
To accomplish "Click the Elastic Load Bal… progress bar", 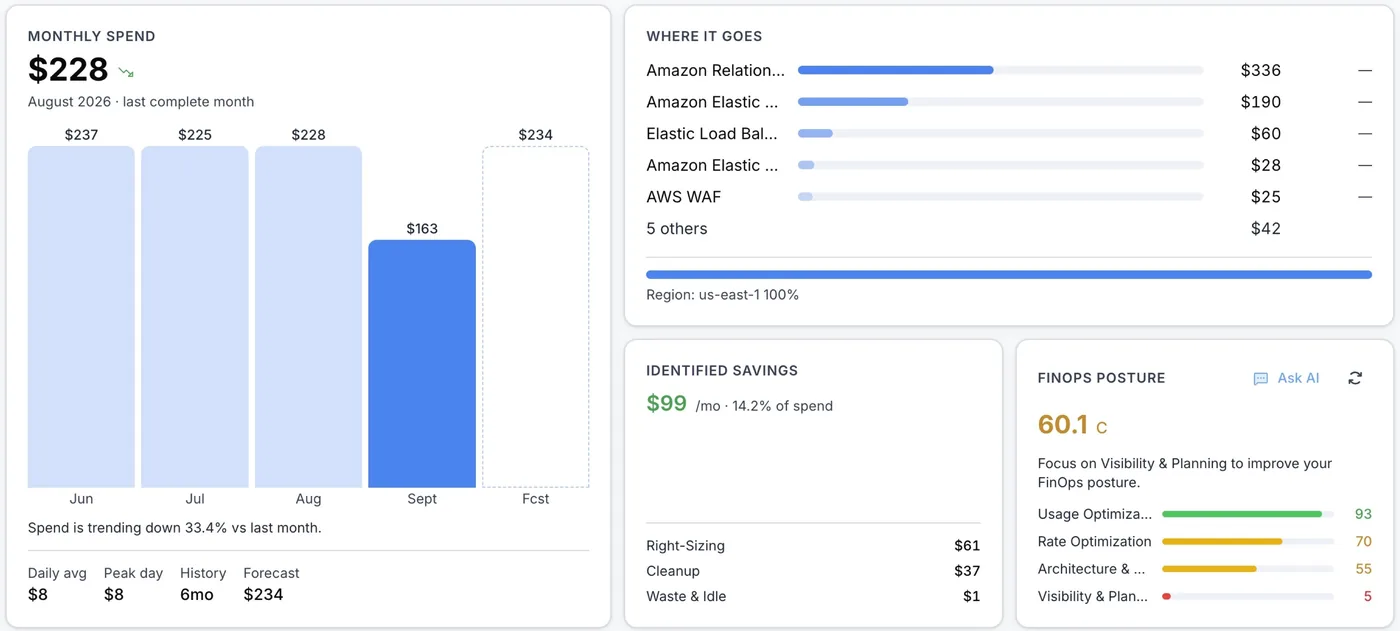I will coord(1001,133).
